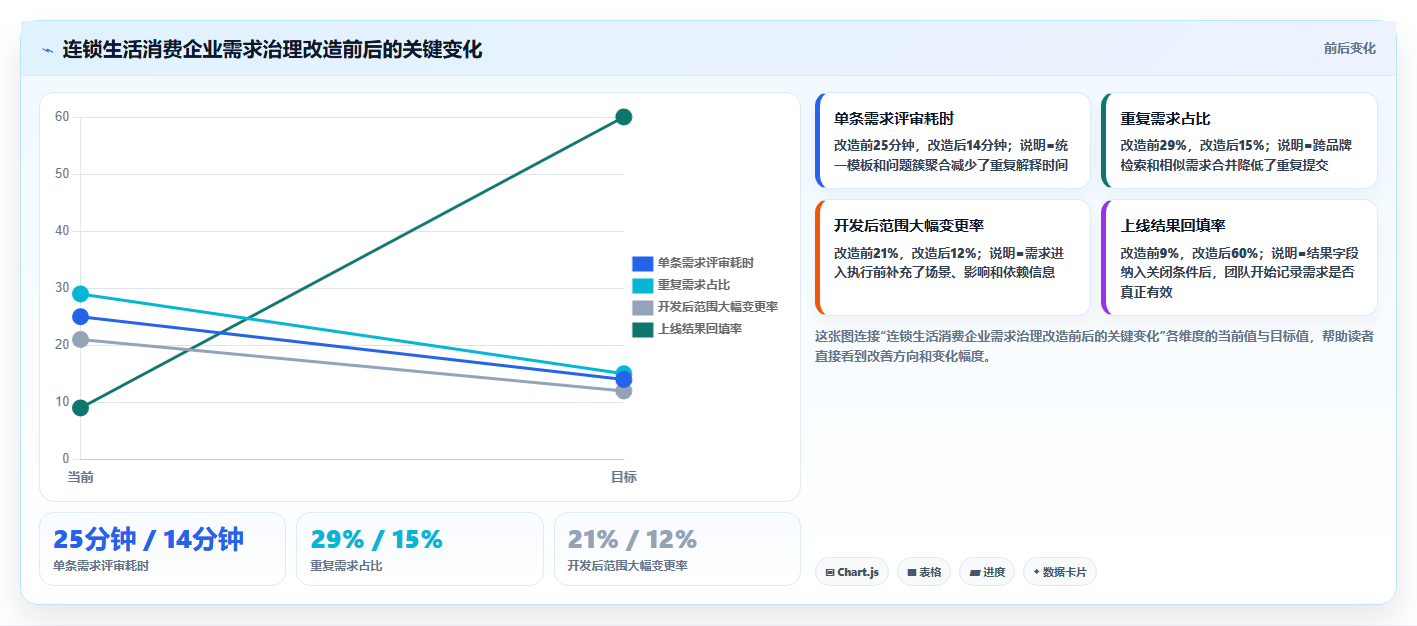Viewport: 1417px width, 626px height.
Task: Open the 开发后范围大幅变更率 detail card
Action: coord(952,258)
